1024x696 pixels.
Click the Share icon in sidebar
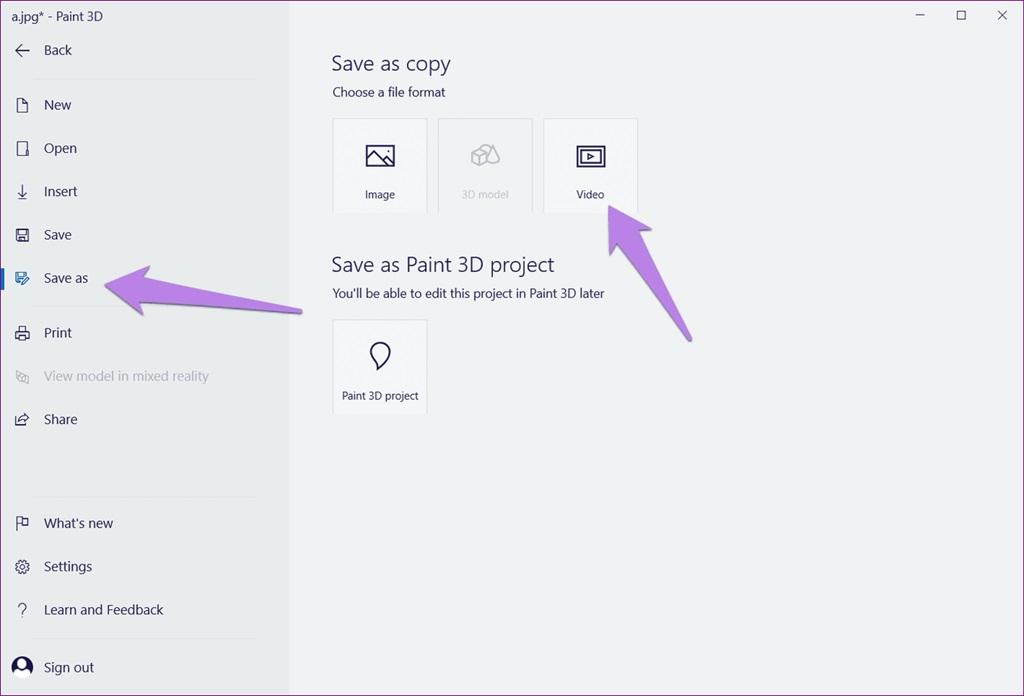coord(22,419)
